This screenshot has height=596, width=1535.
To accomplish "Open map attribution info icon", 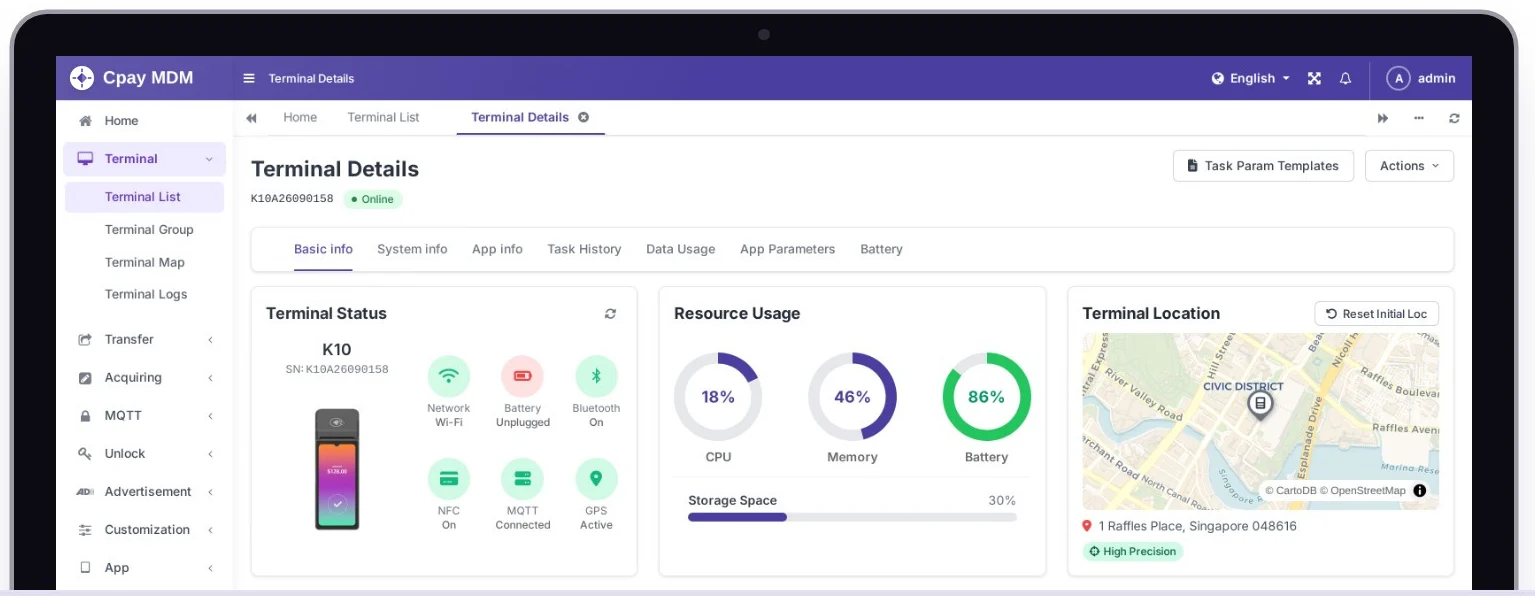I will 1420,490.
